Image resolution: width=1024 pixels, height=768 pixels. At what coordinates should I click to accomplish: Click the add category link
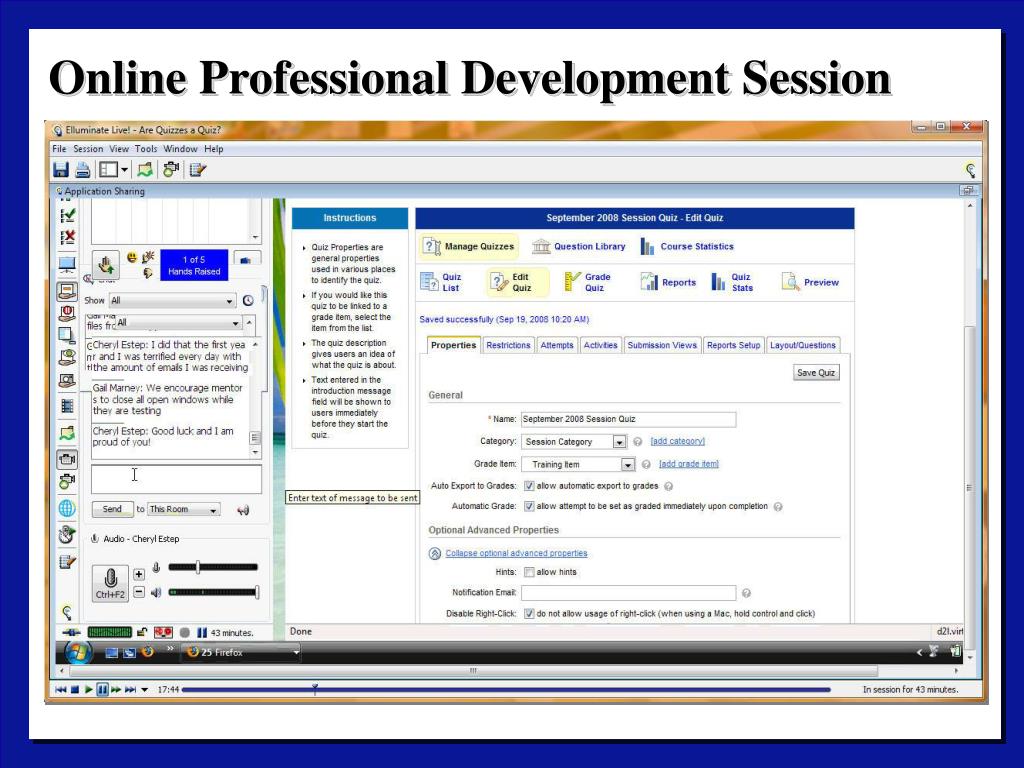point(678,441)
